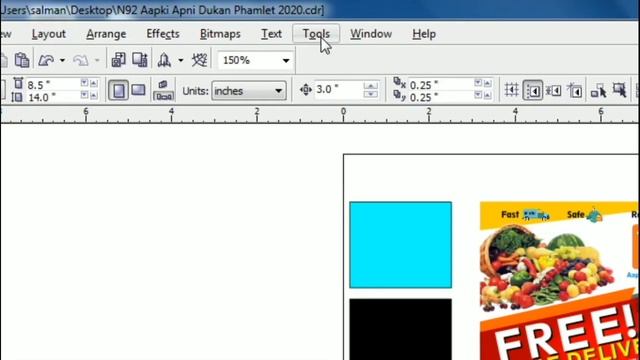This screenshot has width=640, height=360.
Task: Select the cyan rectangle on the page
Action: (400, 244)
